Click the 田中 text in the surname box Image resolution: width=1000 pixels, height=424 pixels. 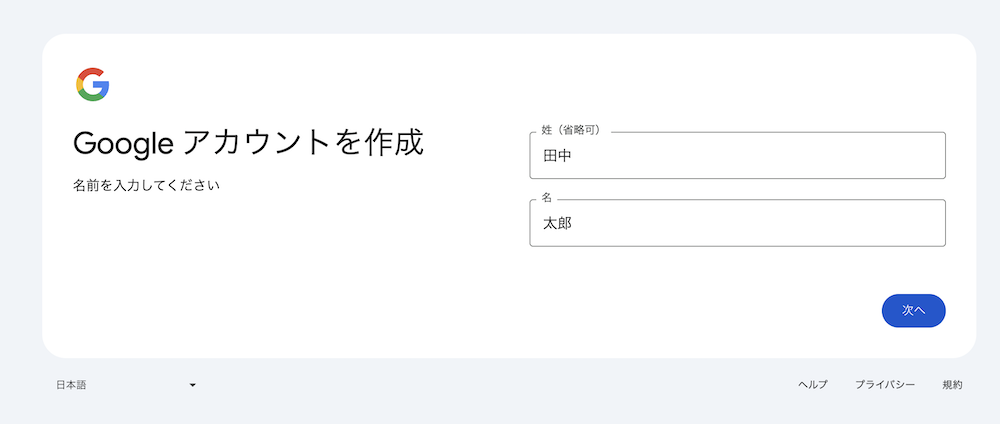pos(557,156)
